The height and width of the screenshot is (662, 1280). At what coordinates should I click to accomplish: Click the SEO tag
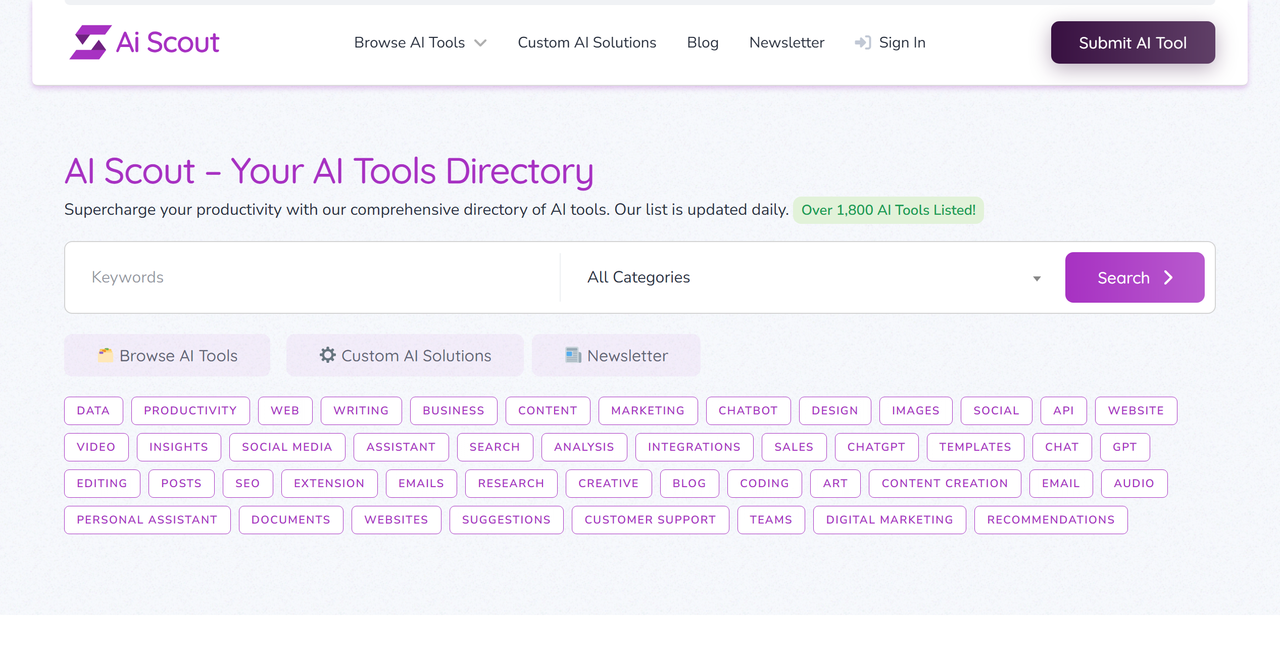247,483
